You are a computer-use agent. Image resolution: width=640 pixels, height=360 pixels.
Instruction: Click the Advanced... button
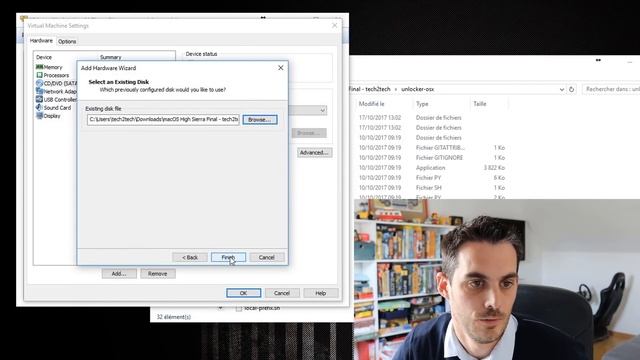(314, 152)
